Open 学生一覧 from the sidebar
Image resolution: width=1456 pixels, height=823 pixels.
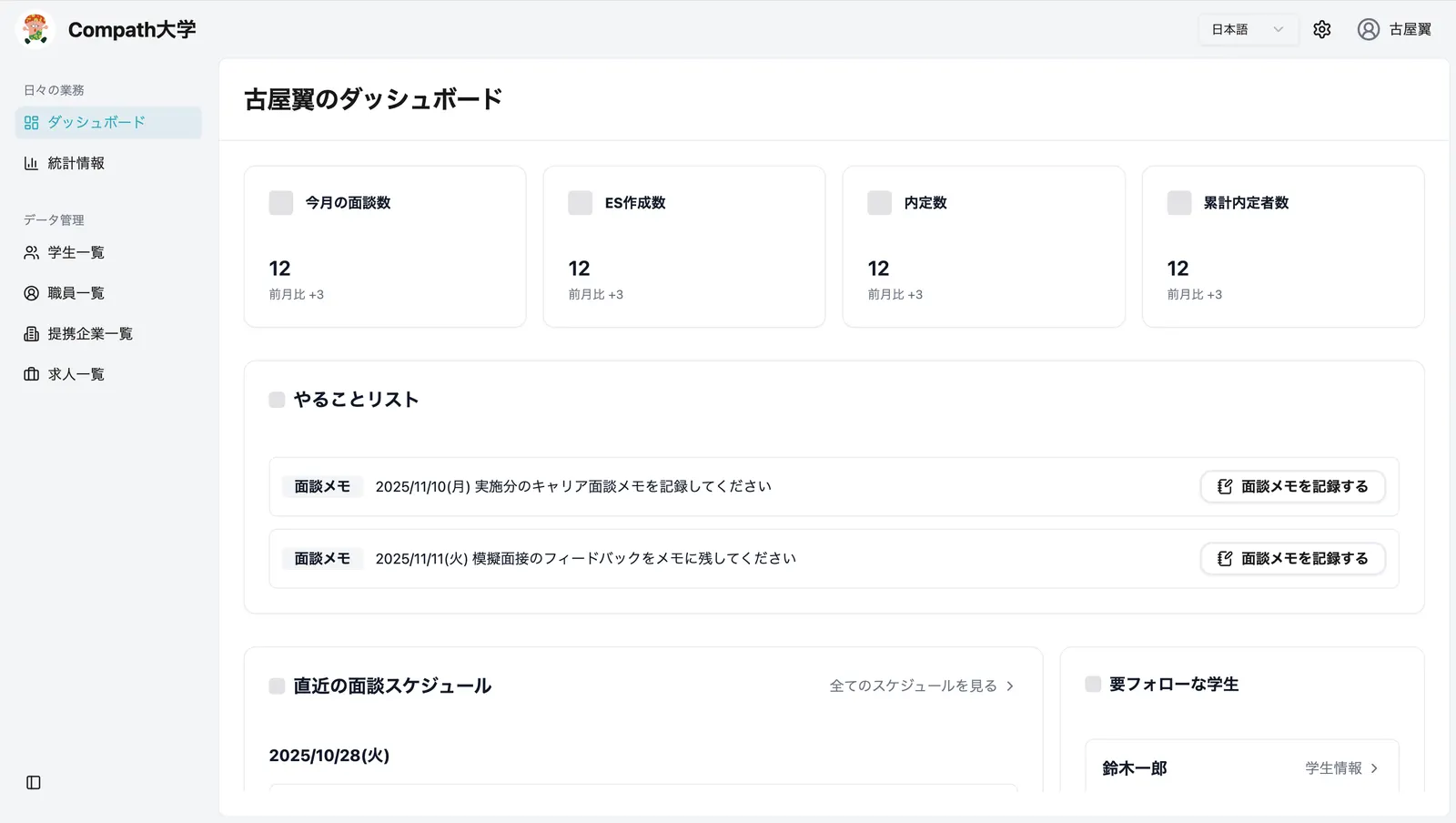point(108,252)
